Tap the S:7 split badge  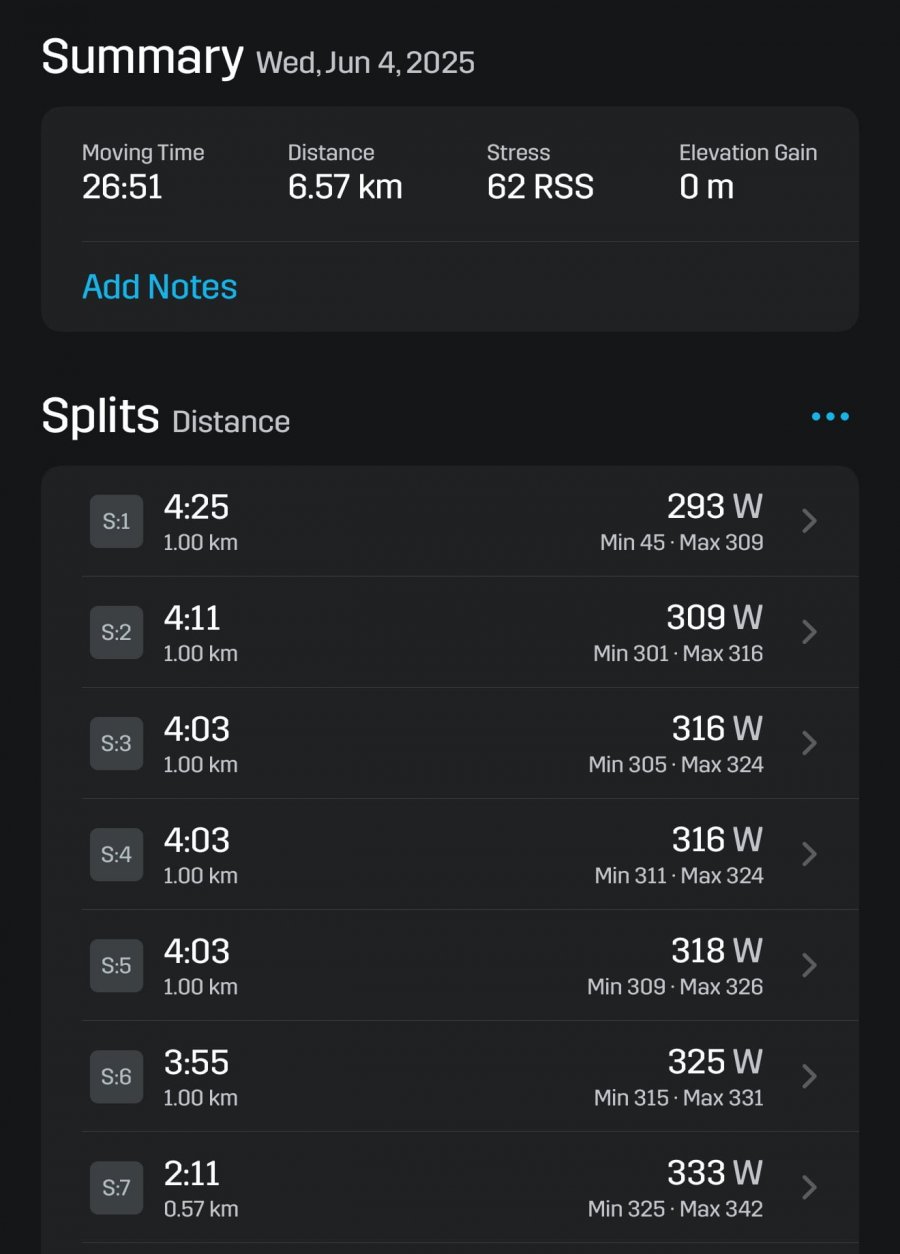pos(116,1187)
